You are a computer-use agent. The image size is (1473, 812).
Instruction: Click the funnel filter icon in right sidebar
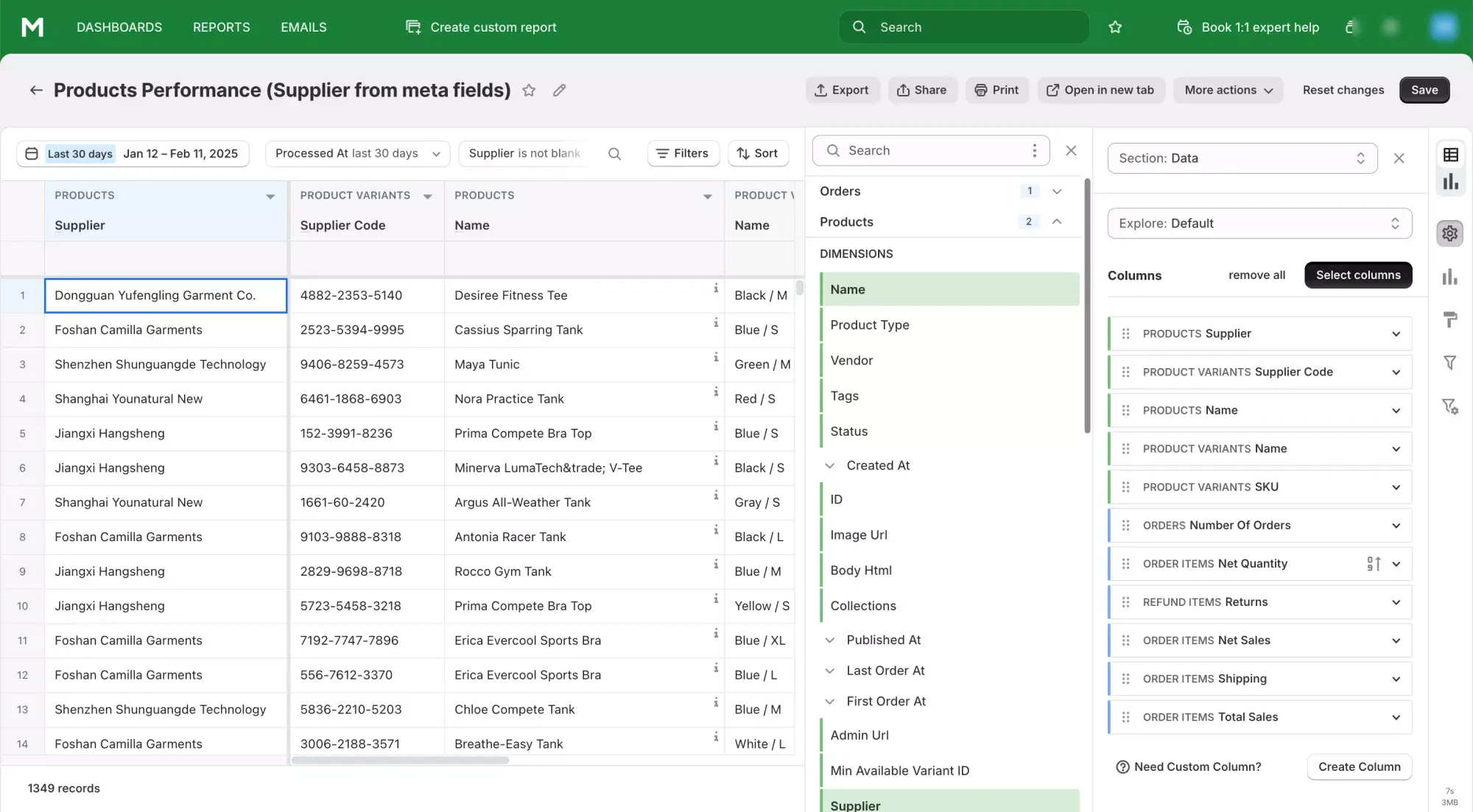tap(1449, 362)
